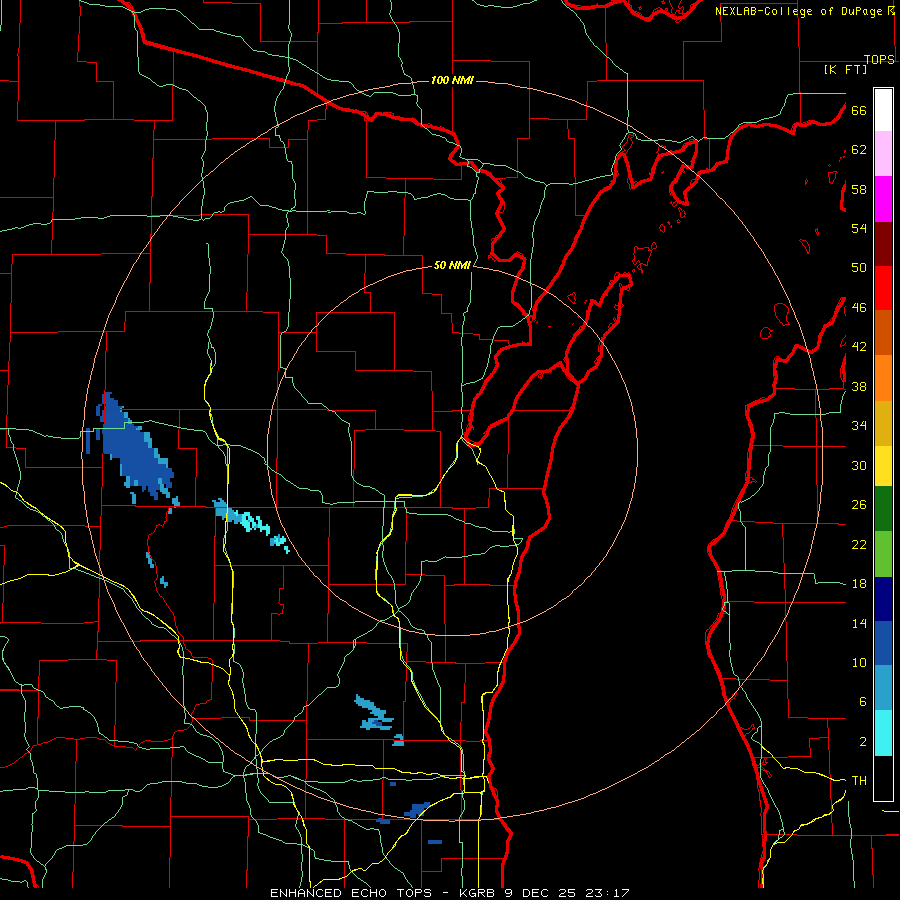Click the "2" legend value

coord(862,742)
